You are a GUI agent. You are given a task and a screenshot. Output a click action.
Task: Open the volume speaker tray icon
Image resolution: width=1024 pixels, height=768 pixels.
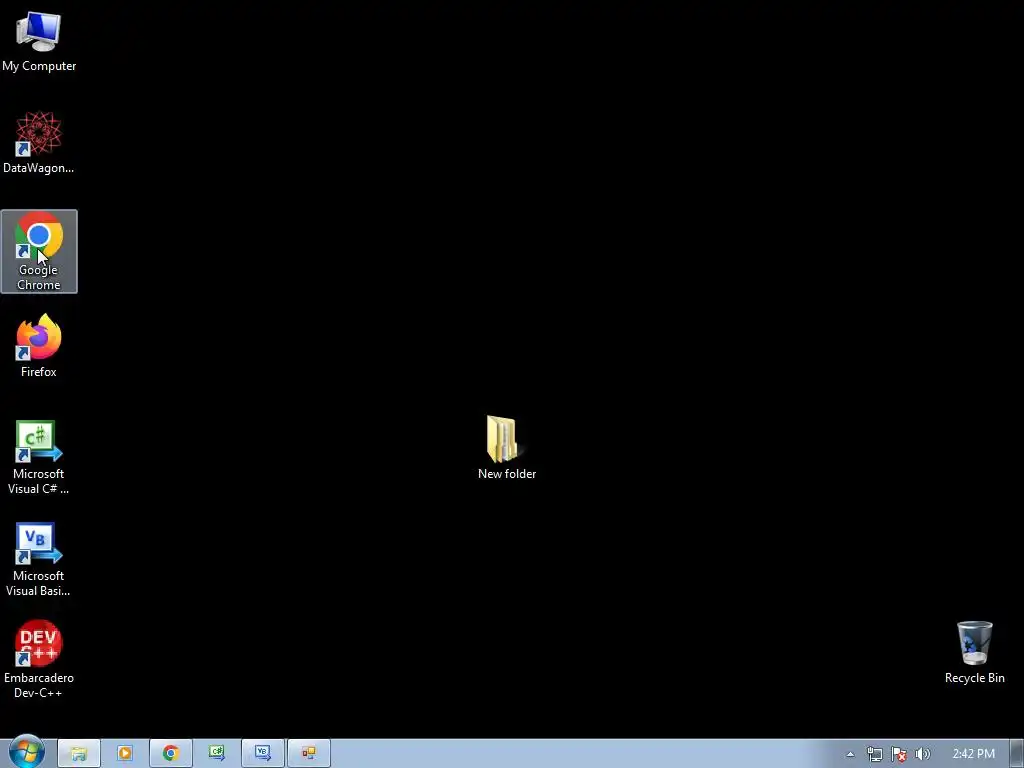click(x=923, y=754)
